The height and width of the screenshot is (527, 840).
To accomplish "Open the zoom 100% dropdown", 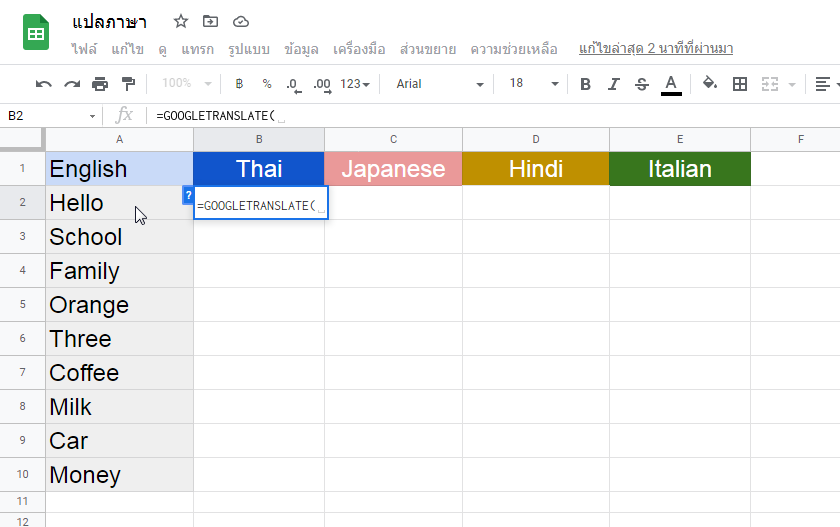I will click(x=186, y=84).
